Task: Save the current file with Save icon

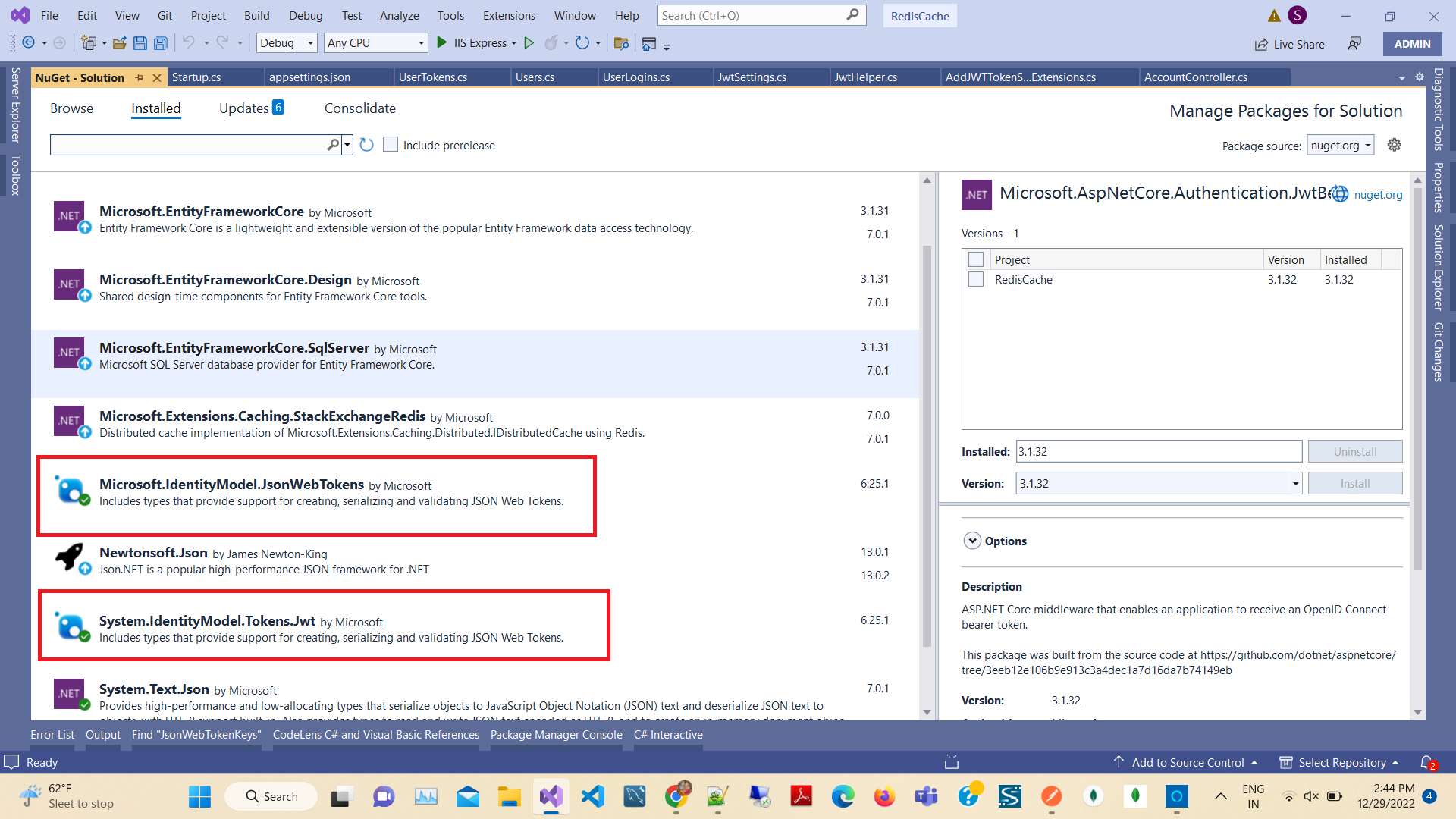Action: (140, 43)
